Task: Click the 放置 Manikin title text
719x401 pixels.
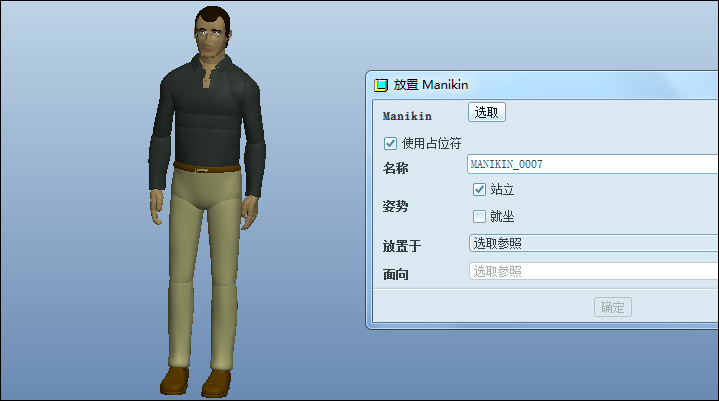Action: click(x=431, y=85)
